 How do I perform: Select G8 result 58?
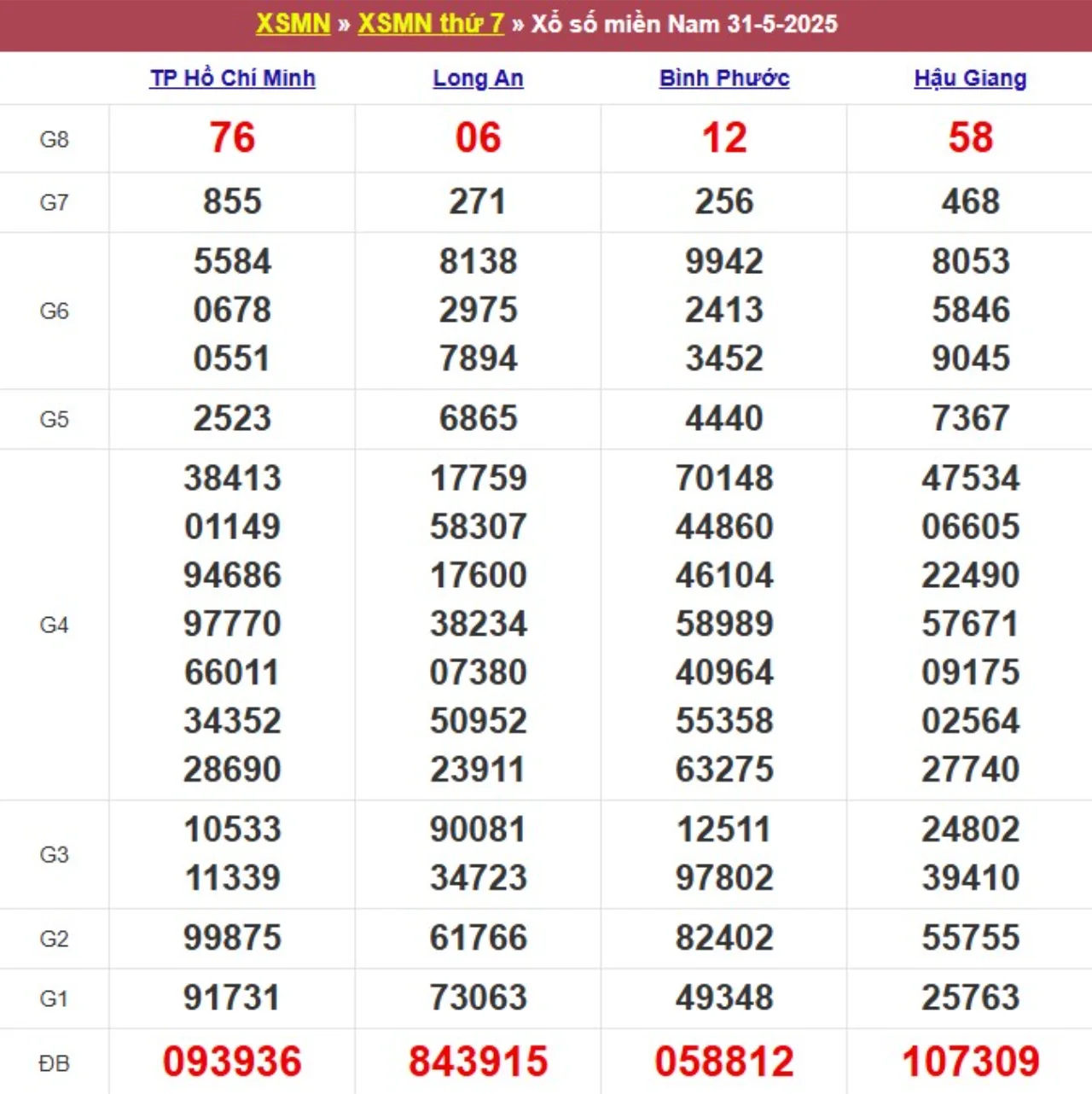tap(970, 138)
